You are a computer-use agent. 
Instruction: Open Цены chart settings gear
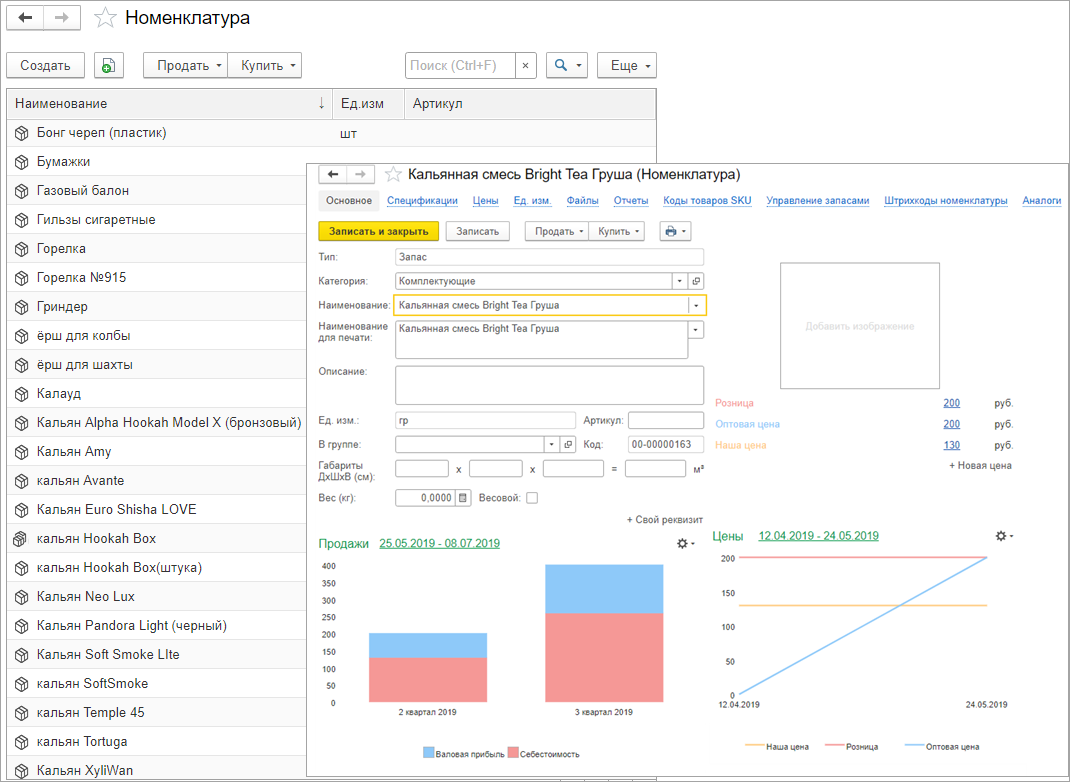[x=1004, y=536]
